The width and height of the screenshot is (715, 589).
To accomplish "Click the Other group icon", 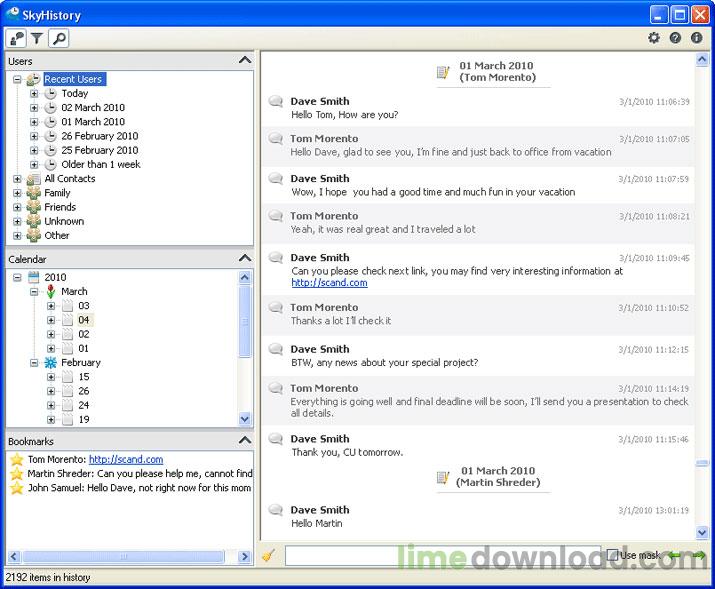I will coord(33,235).
